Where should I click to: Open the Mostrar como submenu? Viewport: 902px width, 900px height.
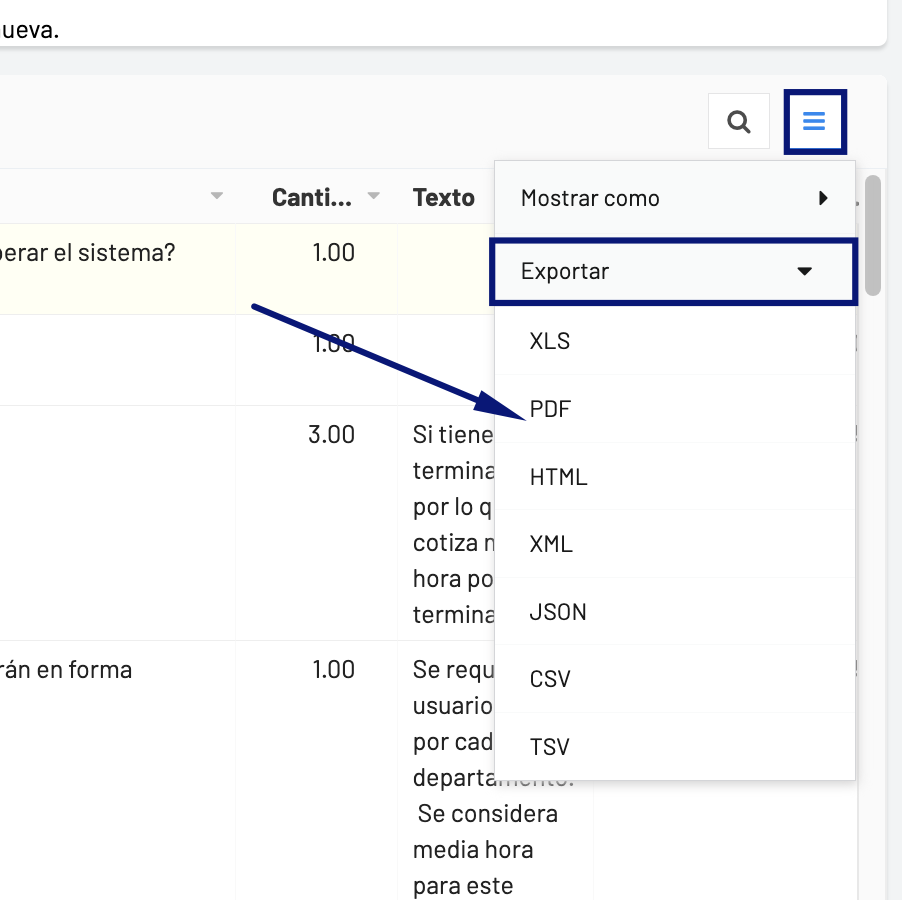674,198
